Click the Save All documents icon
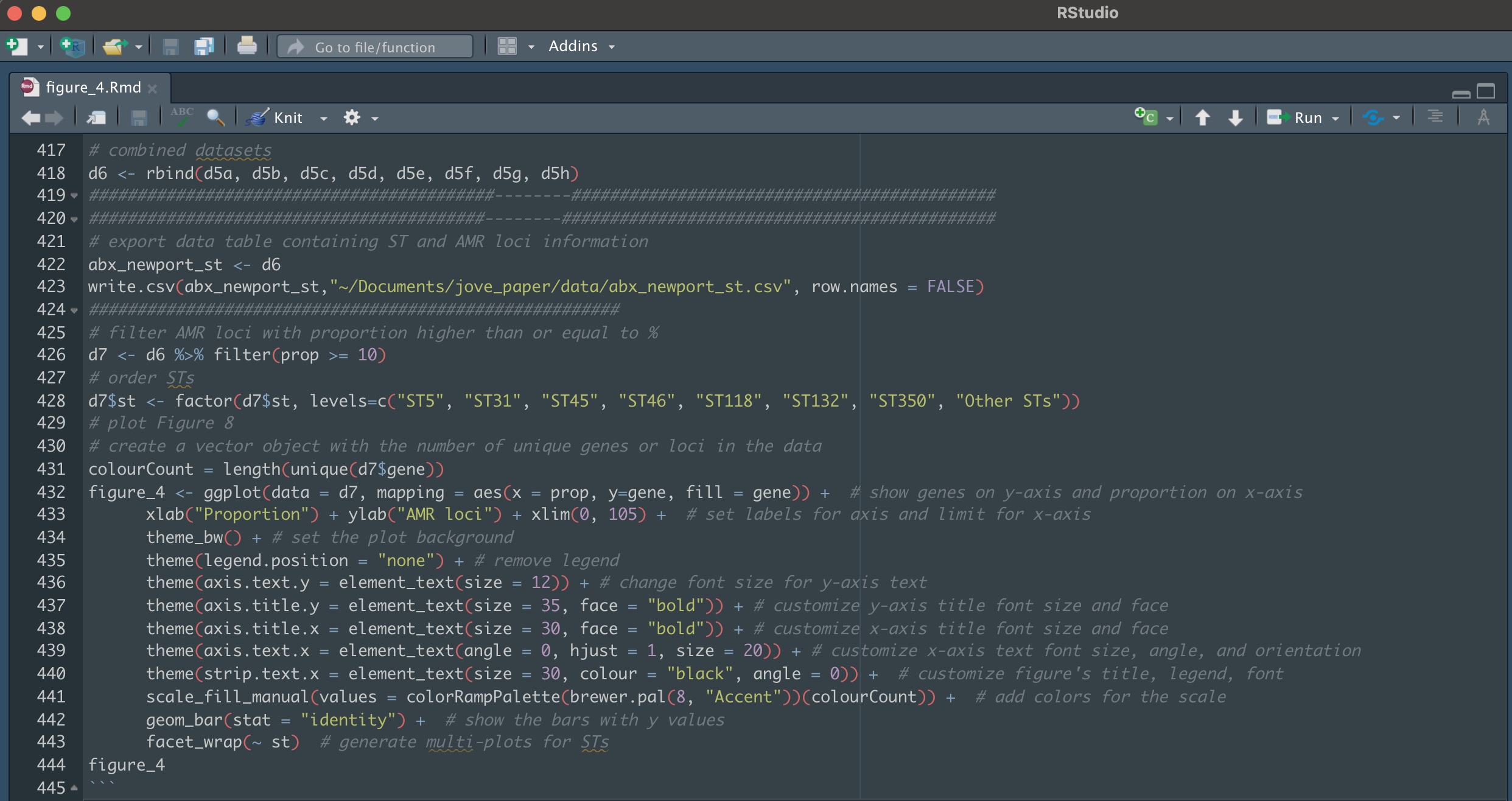1512x801 pixels. click(204, 46)
